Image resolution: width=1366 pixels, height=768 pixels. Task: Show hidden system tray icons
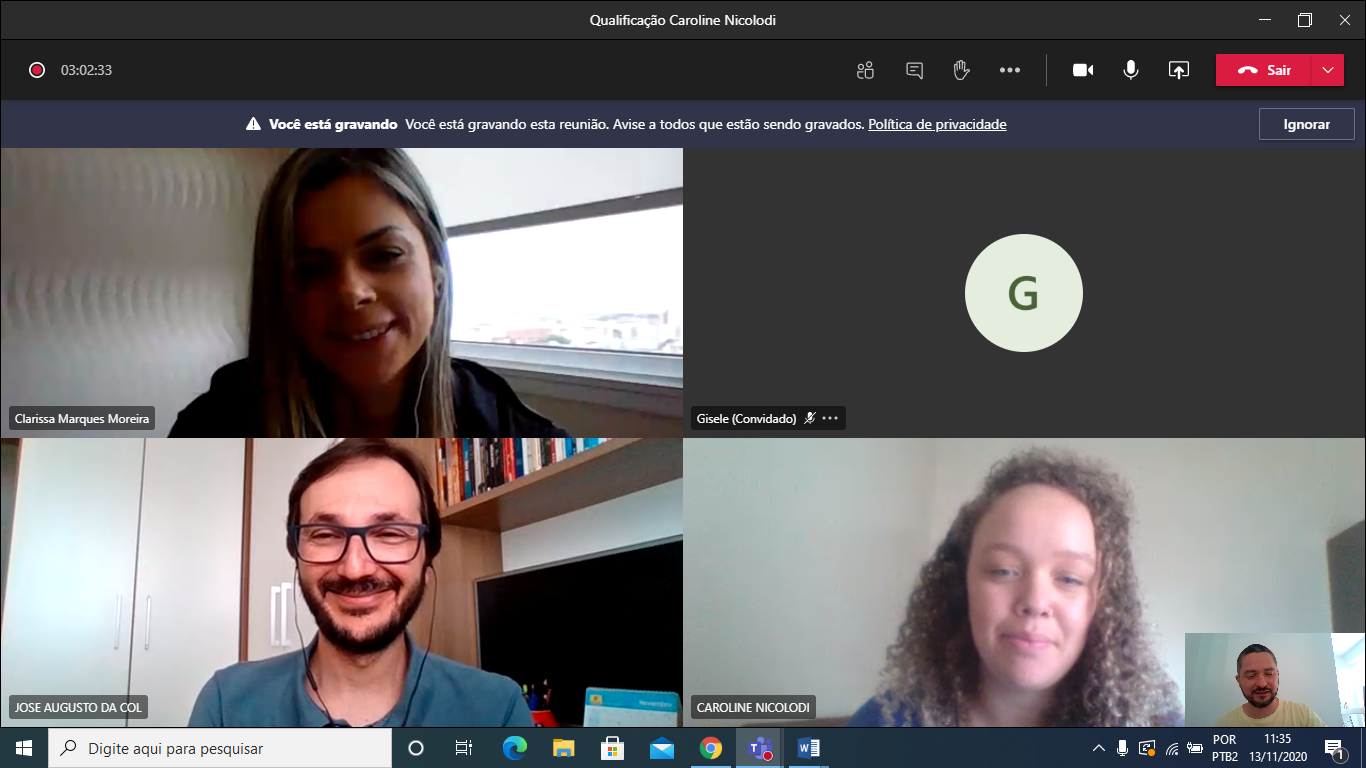(x=1098, y=748)
